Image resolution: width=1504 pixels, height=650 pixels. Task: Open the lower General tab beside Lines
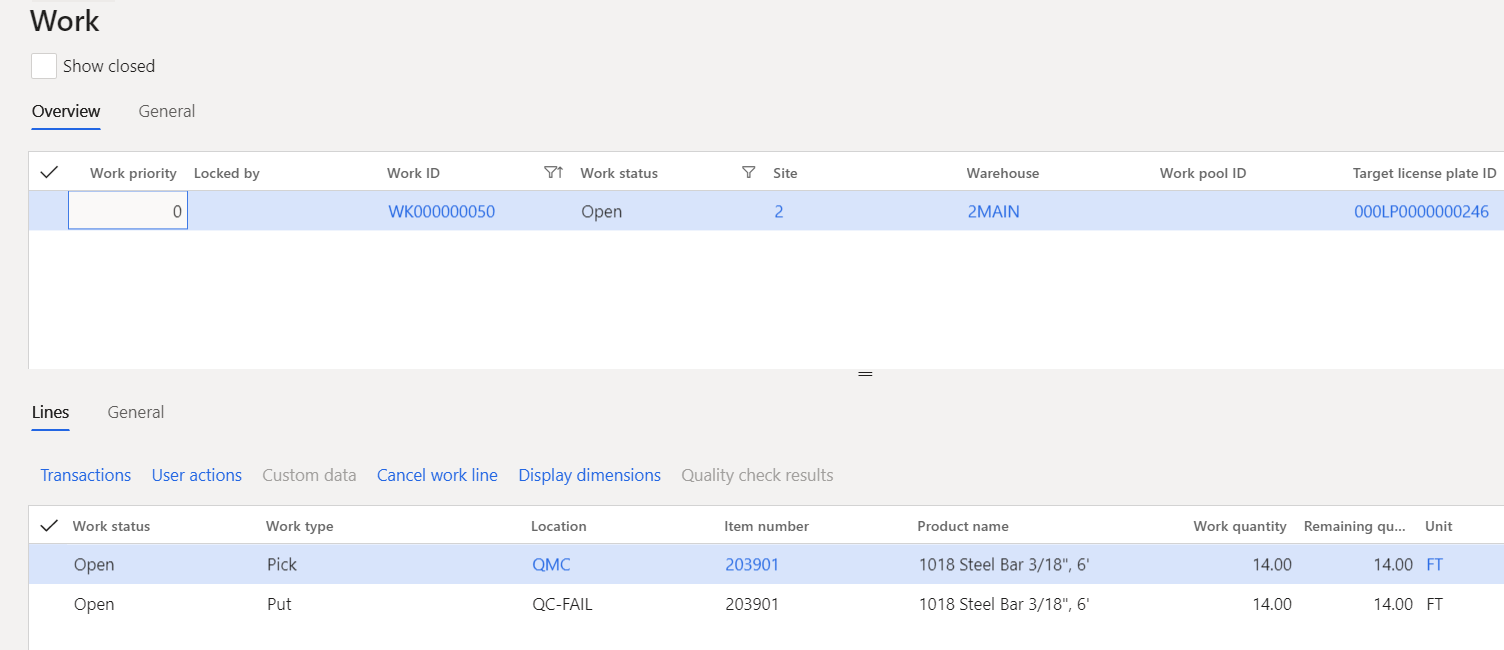(x=136, y=412)
